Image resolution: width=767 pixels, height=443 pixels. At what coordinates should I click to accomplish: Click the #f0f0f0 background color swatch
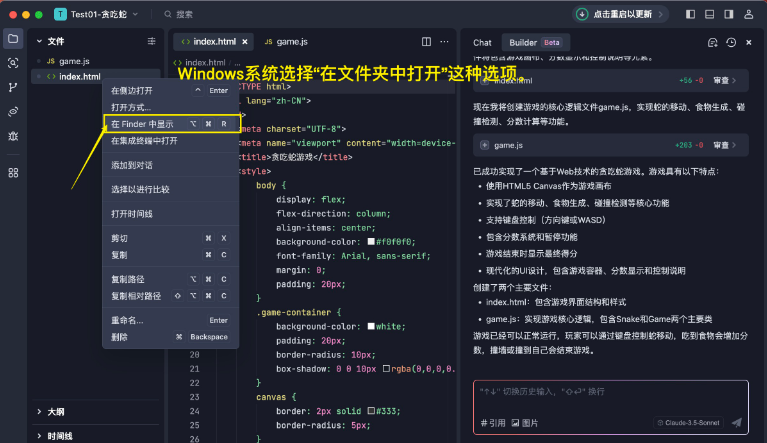[x=371, y=242]
